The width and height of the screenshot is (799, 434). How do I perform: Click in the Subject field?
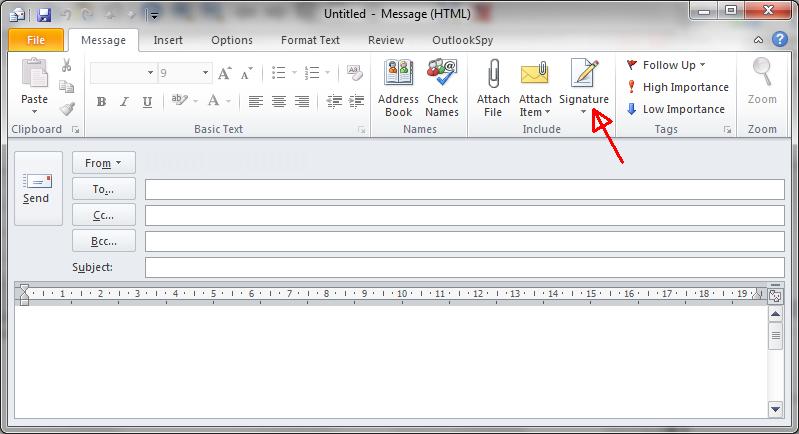tap(465, 267)
